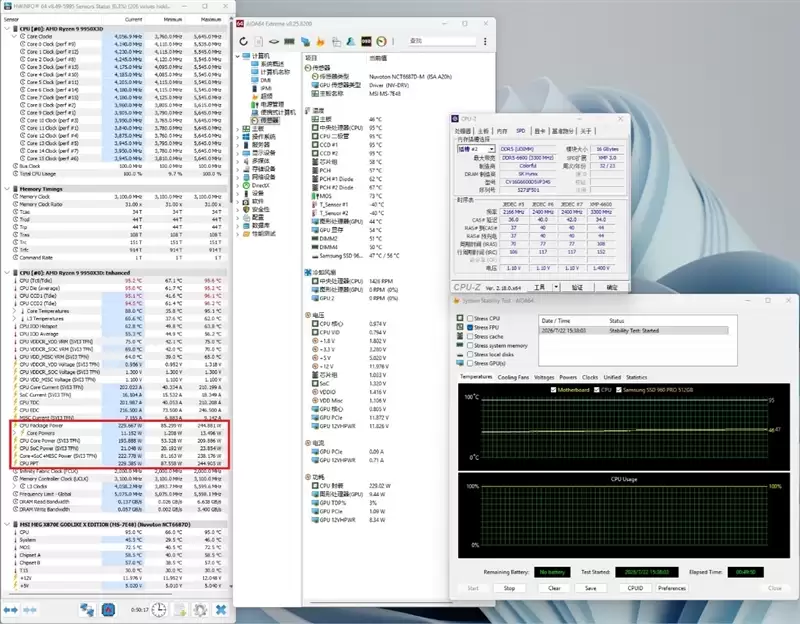The image size is (800, 624).
Task: Click the flame icon in AIDA64 toolbar
Action: (320, 41)
